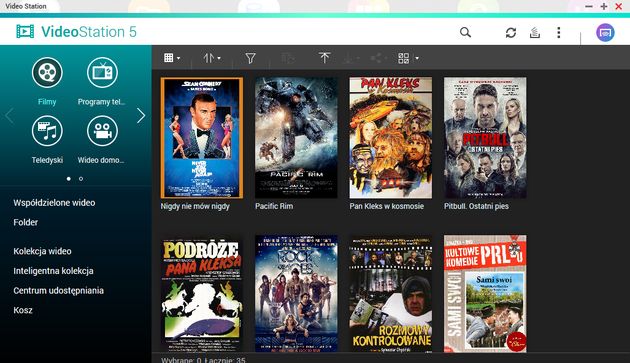This screenshot has height=363, width=630.
Task: Click the greyed add-to-collection icon
Action: tap(288, 58)
